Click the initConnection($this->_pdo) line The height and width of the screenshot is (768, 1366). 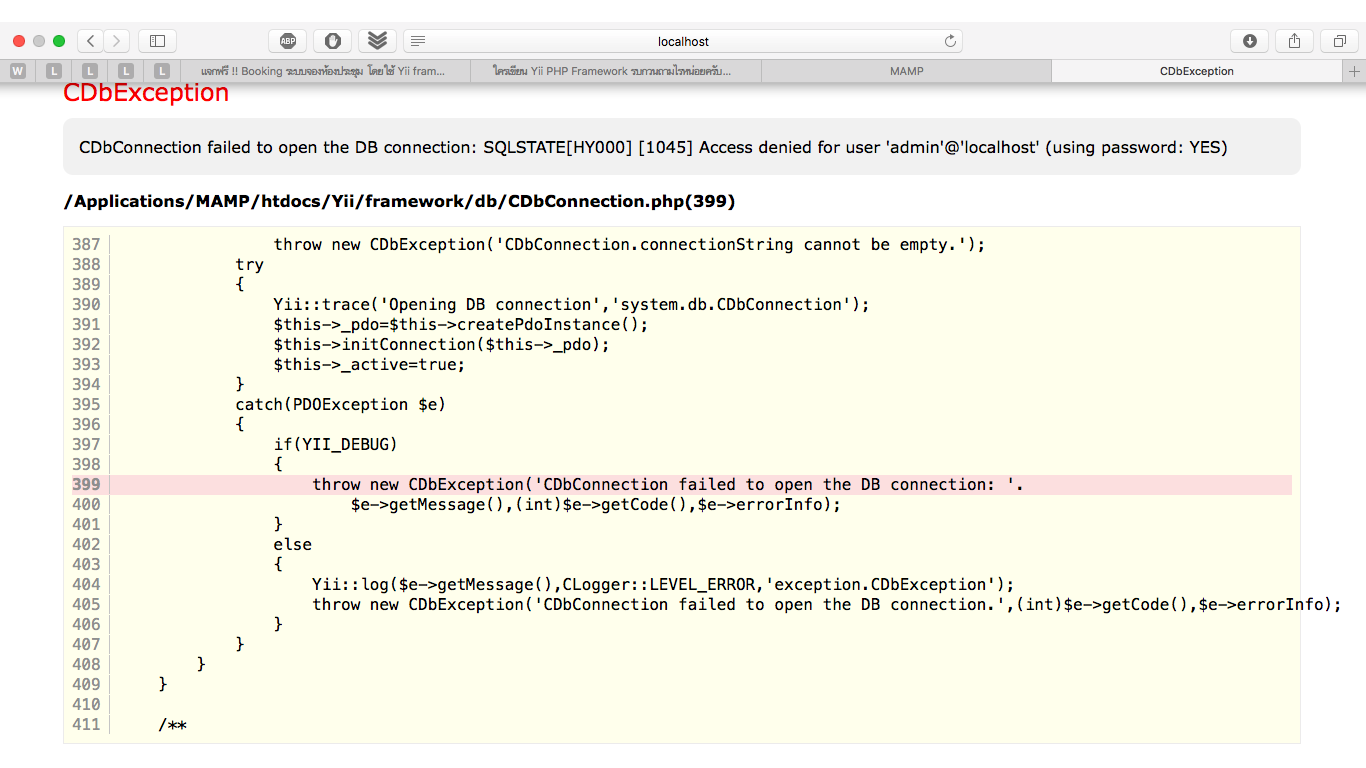click(441, 344)
